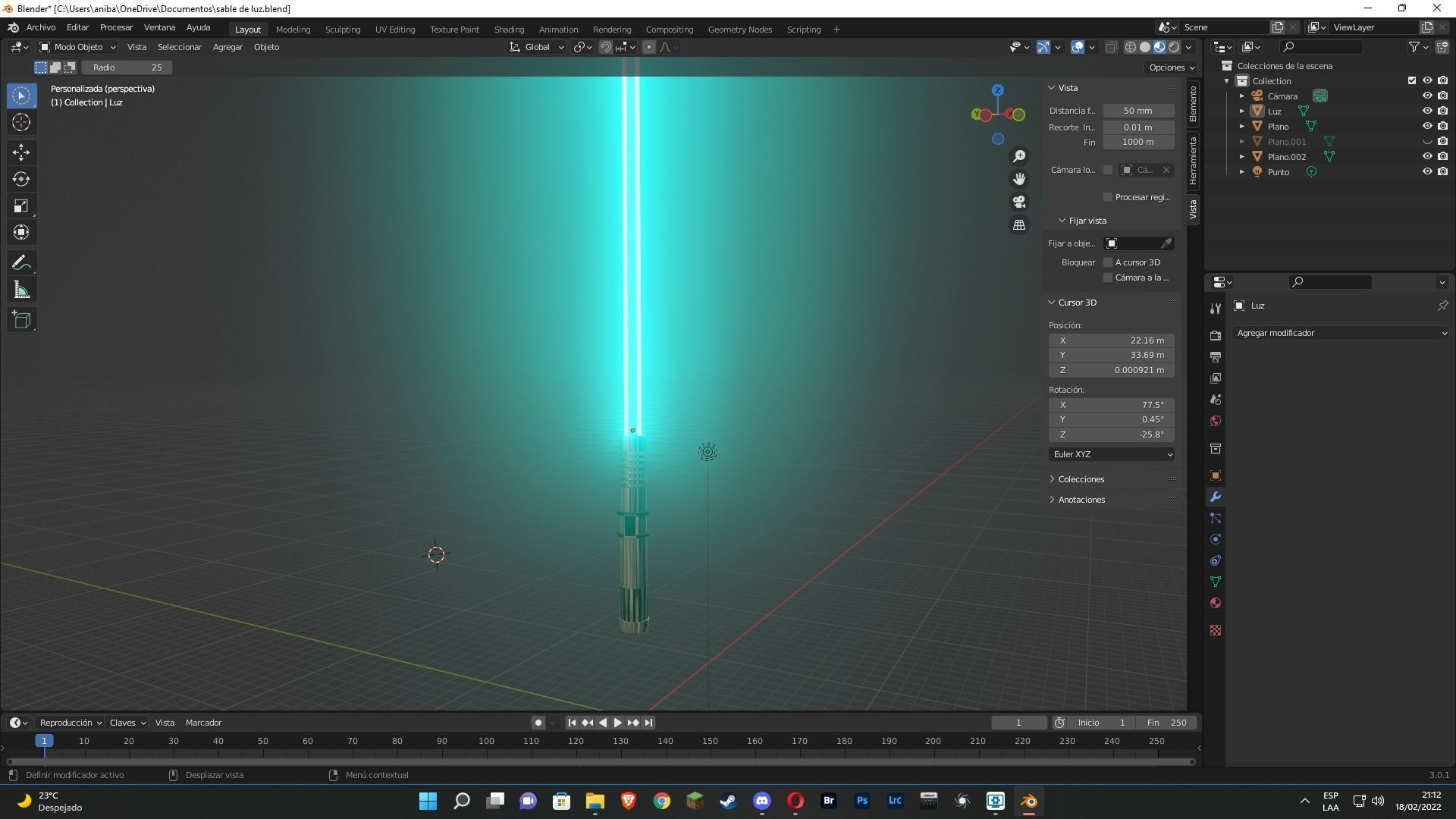The width and height of the screenshot is (1456, 819).
Task: Click Cursor 3D Rotación X 77.5° field
Action: pyautogui.click(x=1112, y=405)
